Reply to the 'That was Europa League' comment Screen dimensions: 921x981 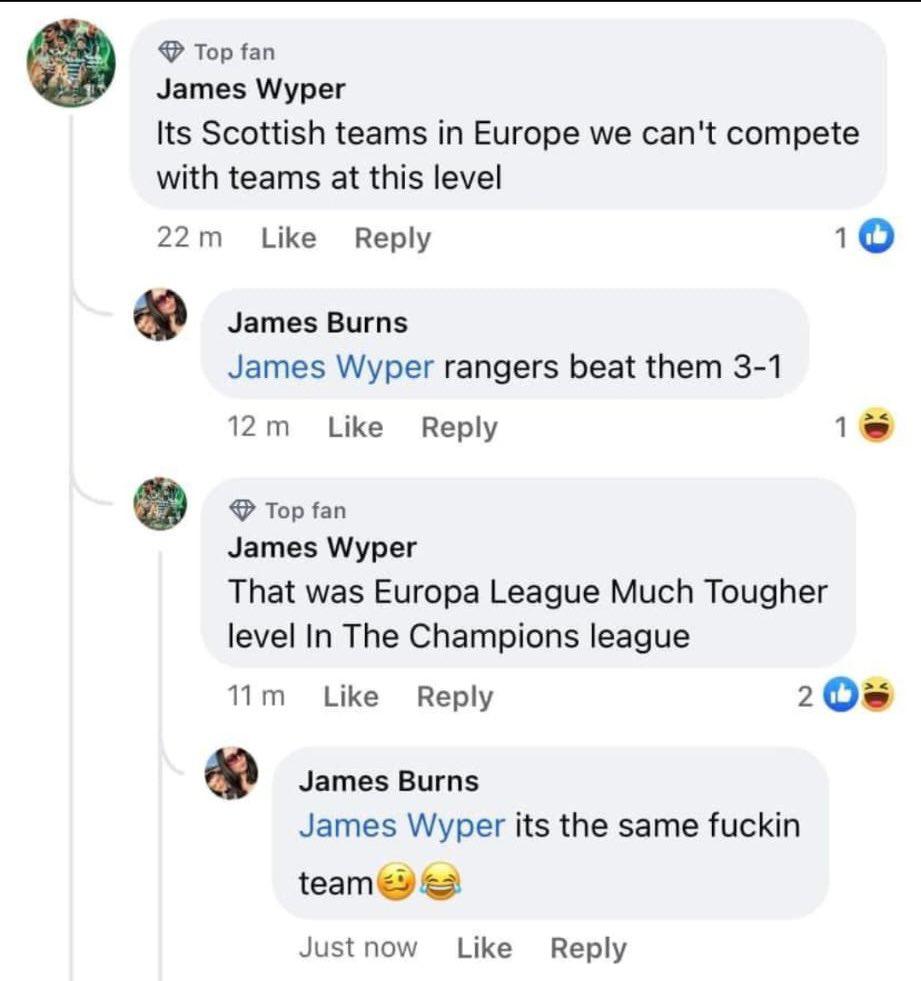[x=455, y=697]
